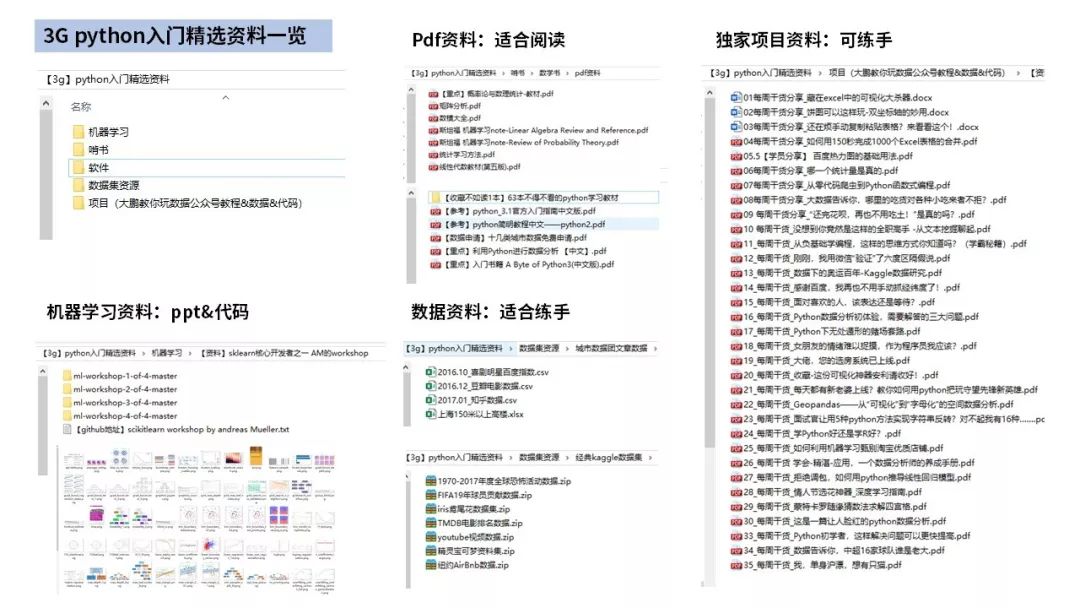Click scroll-up arrow in 独家项目资料 file list
Screen dimensions: 1080x608
pyautogui.click(x=709, y=92)
